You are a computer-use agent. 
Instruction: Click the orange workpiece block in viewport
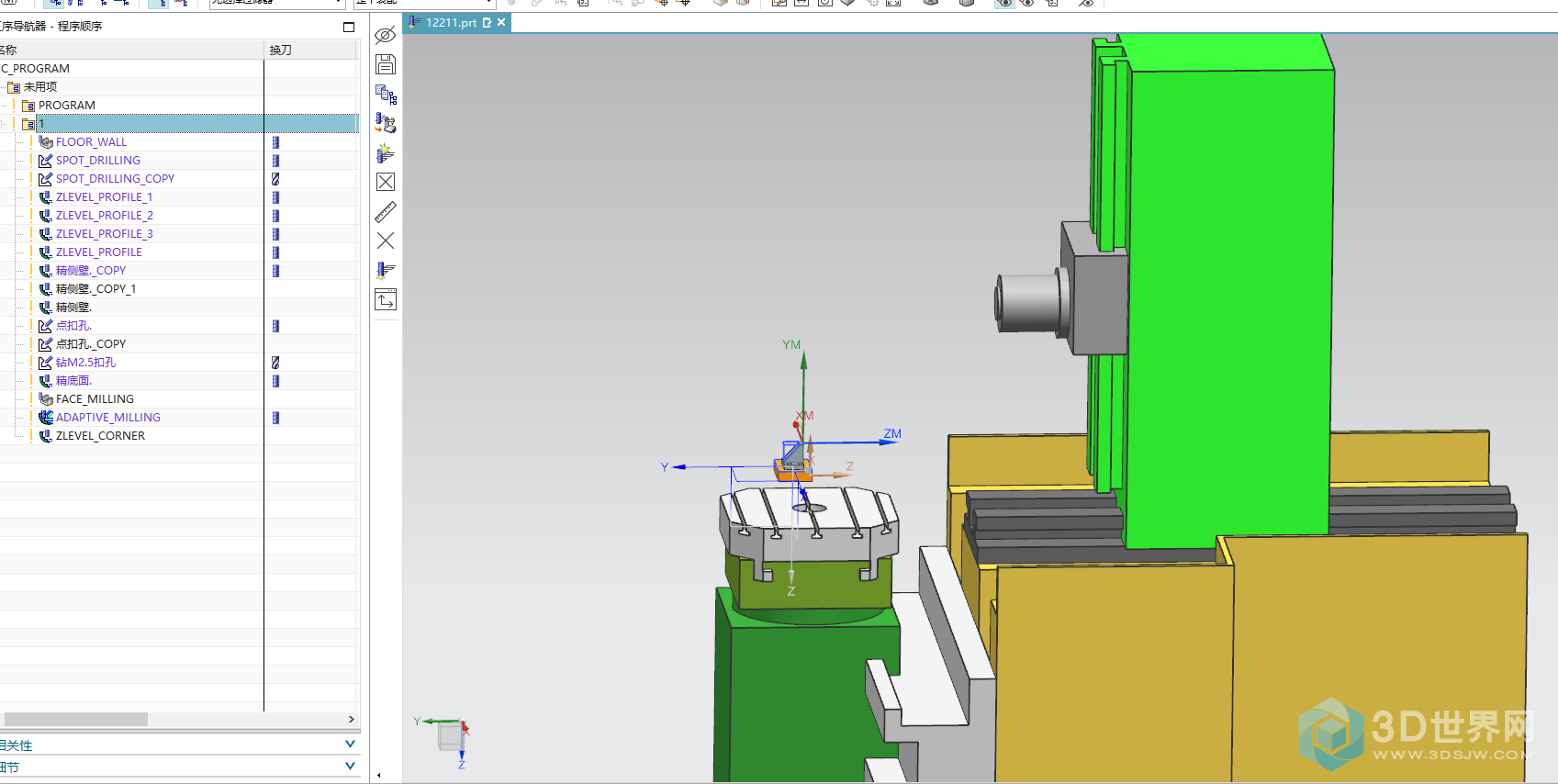(x=792, y=474)
